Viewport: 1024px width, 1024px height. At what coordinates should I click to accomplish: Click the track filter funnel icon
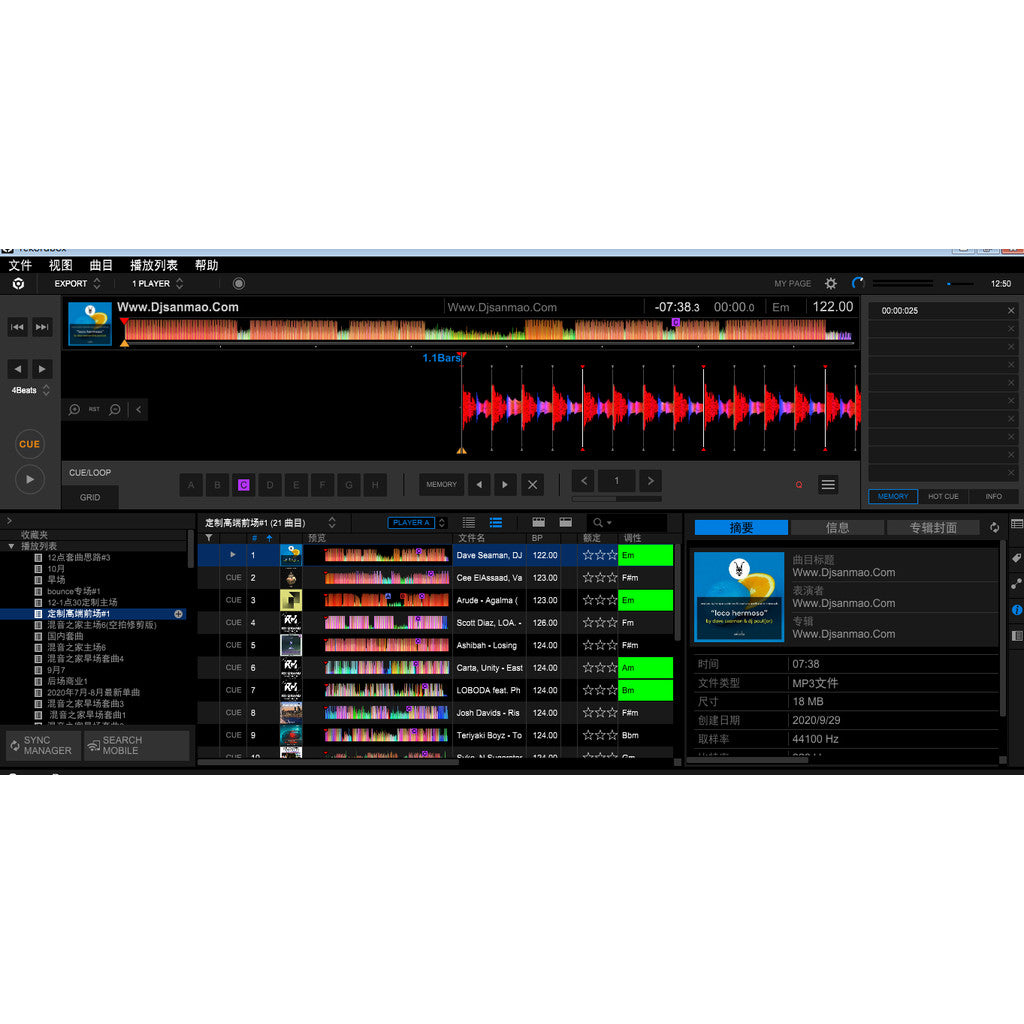coord(208,538)
